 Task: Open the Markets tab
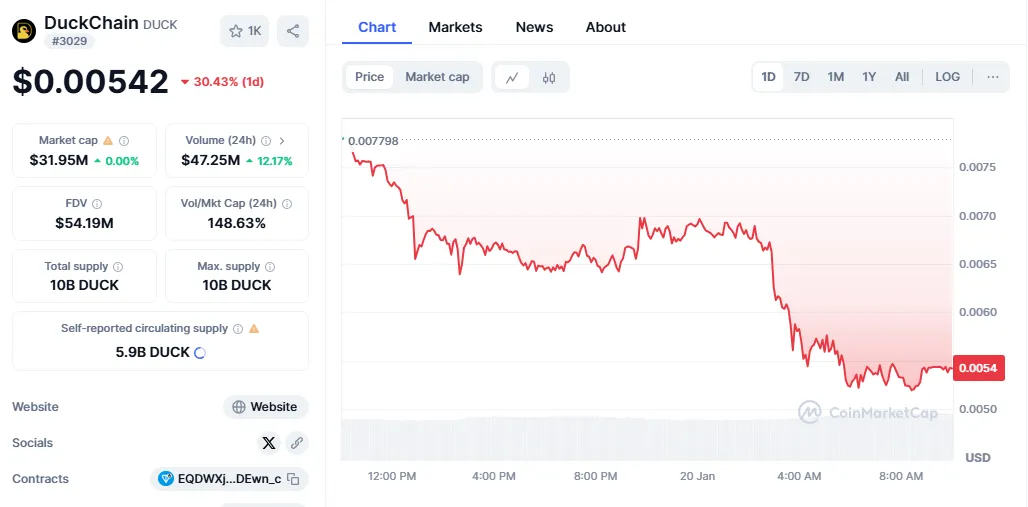[455, 27]
